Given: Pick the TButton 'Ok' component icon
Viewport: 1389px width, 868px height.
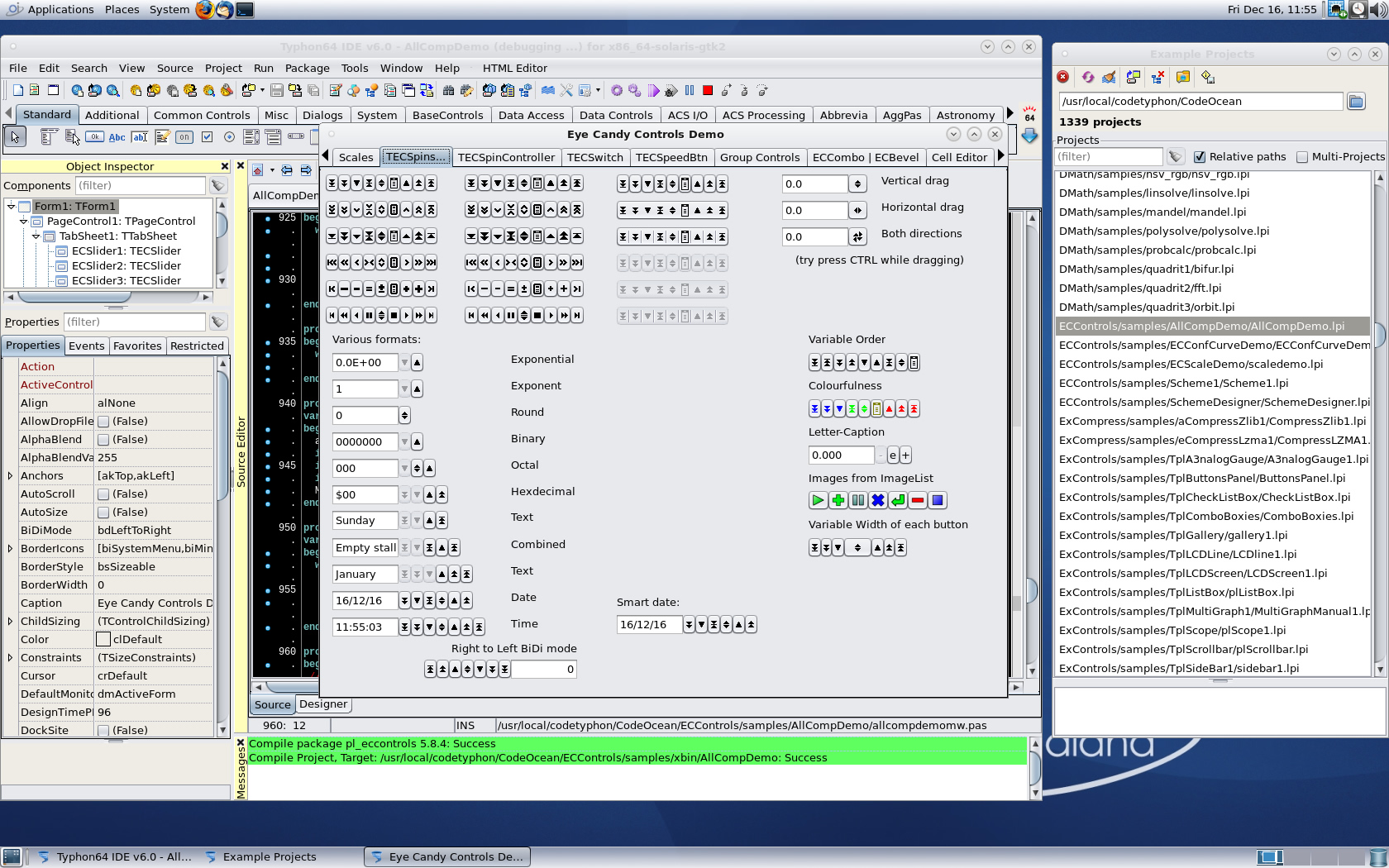Looking at the screenshot, I should (95, 137).
